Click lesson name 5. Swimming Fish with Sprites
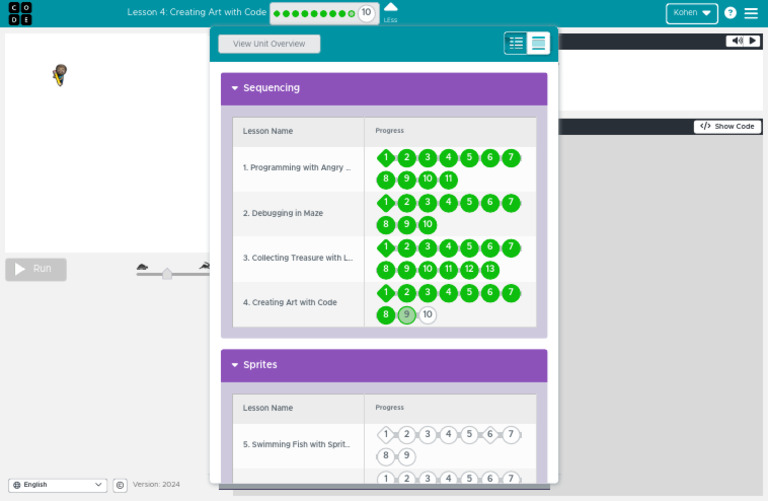768x501 pixels. 296,445
